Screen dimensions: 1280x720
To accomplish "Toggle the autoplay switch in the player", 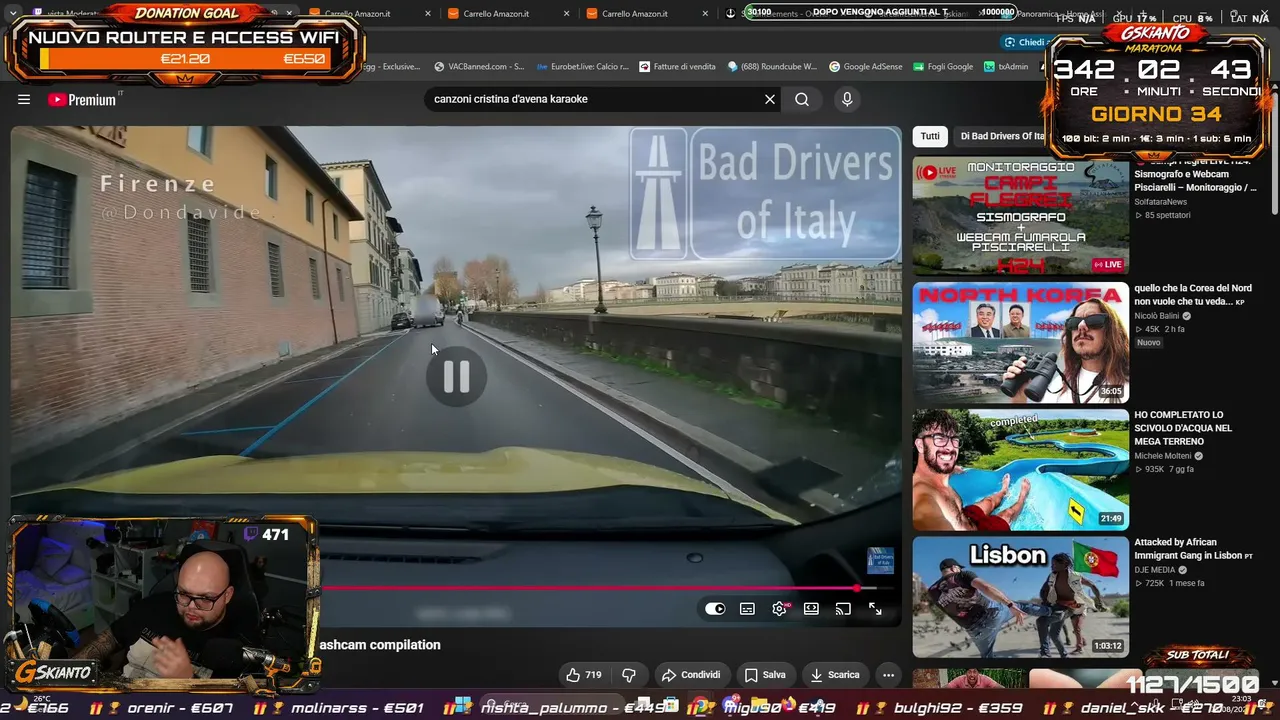I will click(x=715, y=609).
